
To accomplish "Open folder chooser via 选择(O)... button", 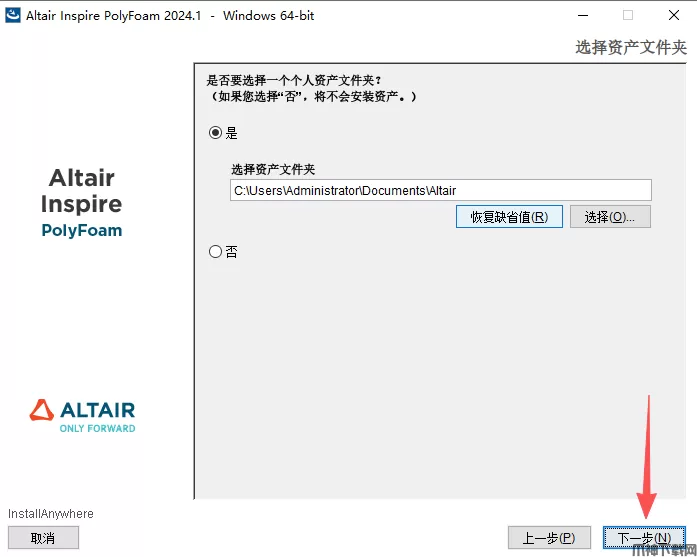I will [610, 217].
